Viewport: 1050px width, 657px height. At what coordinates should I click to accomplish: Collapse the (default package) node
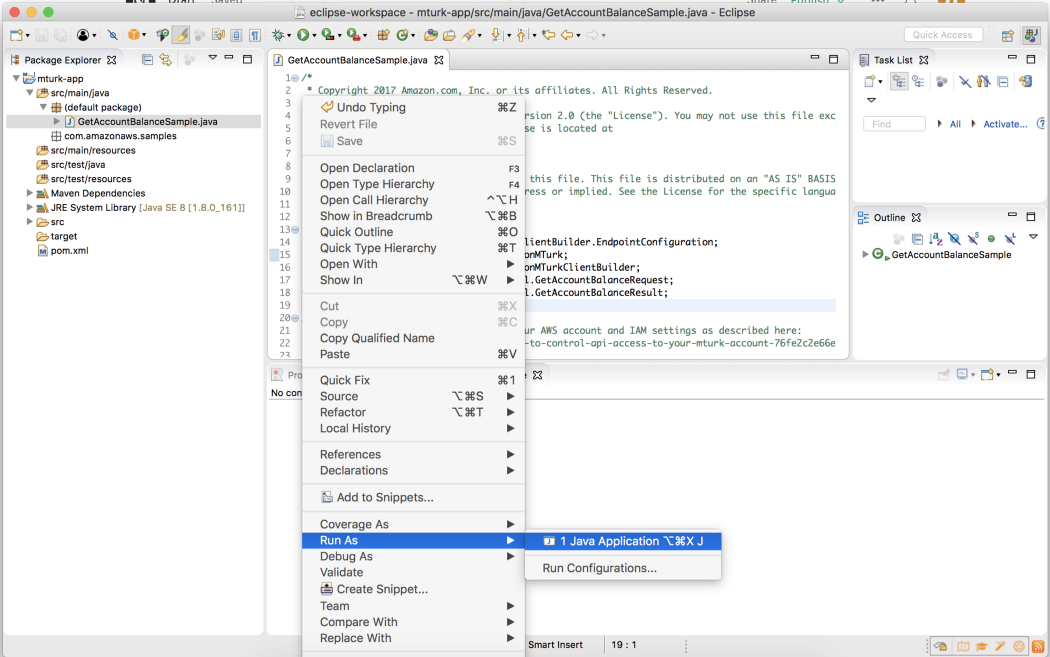pos(43,107)
